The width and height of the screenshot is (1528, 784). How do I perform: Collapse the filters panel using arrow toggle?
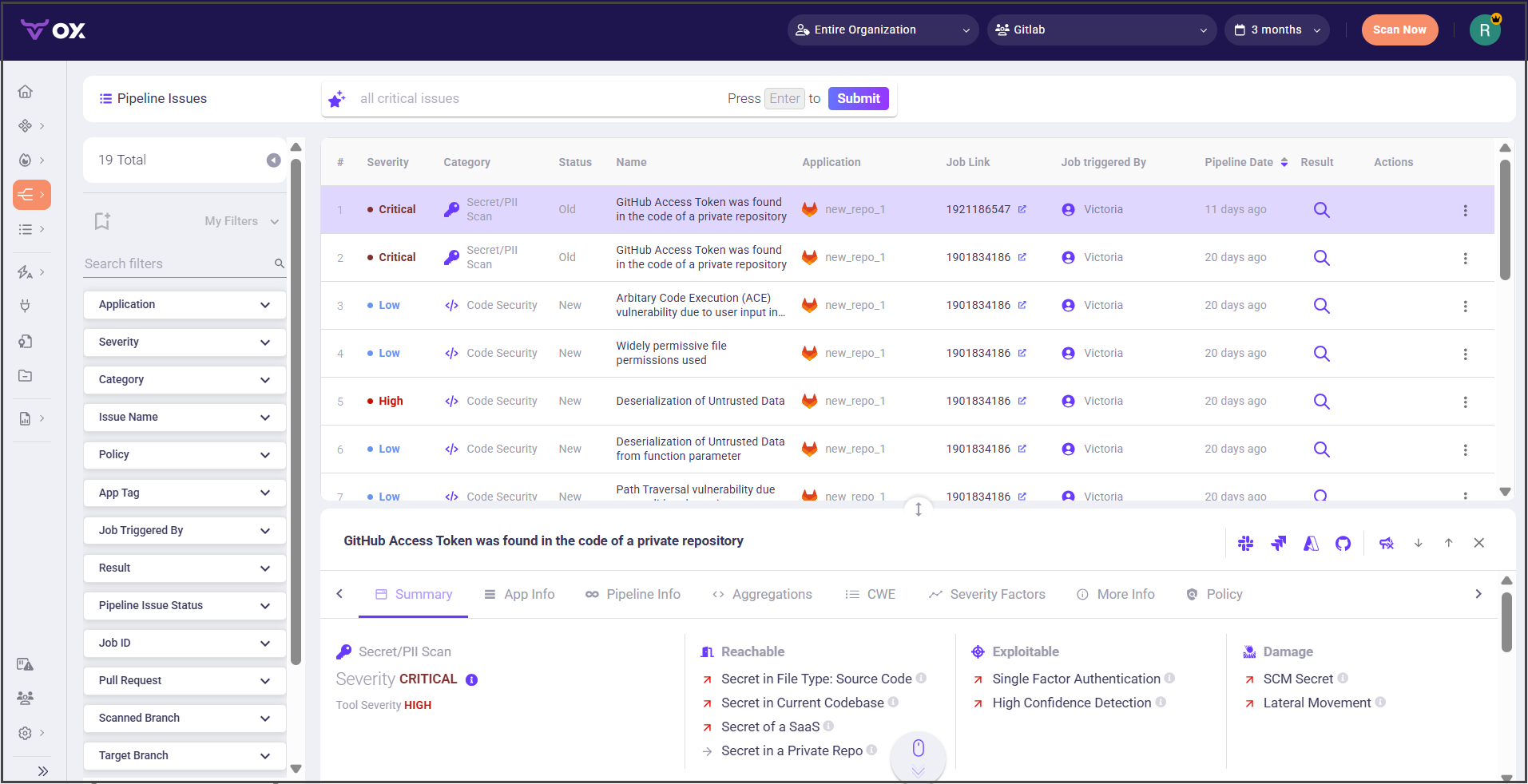(x=273, y=160)
